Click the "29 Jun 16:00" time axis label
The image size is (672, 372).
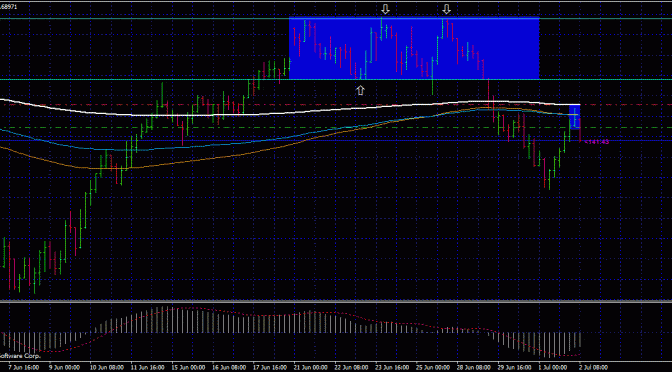514,368
